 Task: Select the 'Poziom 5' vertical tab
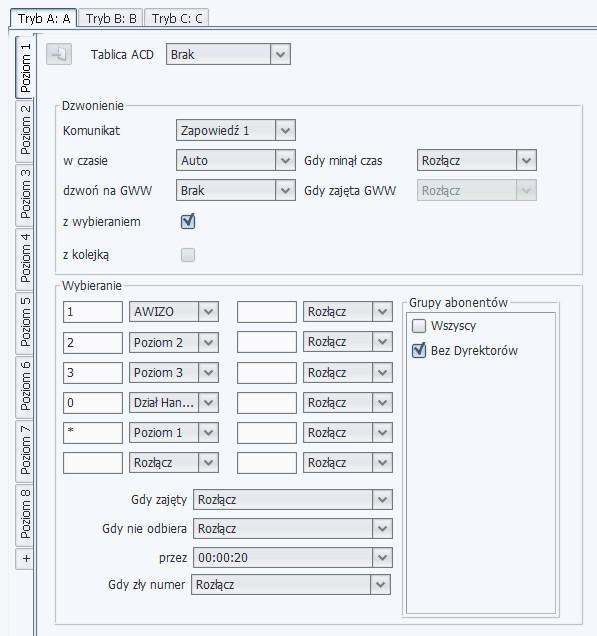click(24, 322)
